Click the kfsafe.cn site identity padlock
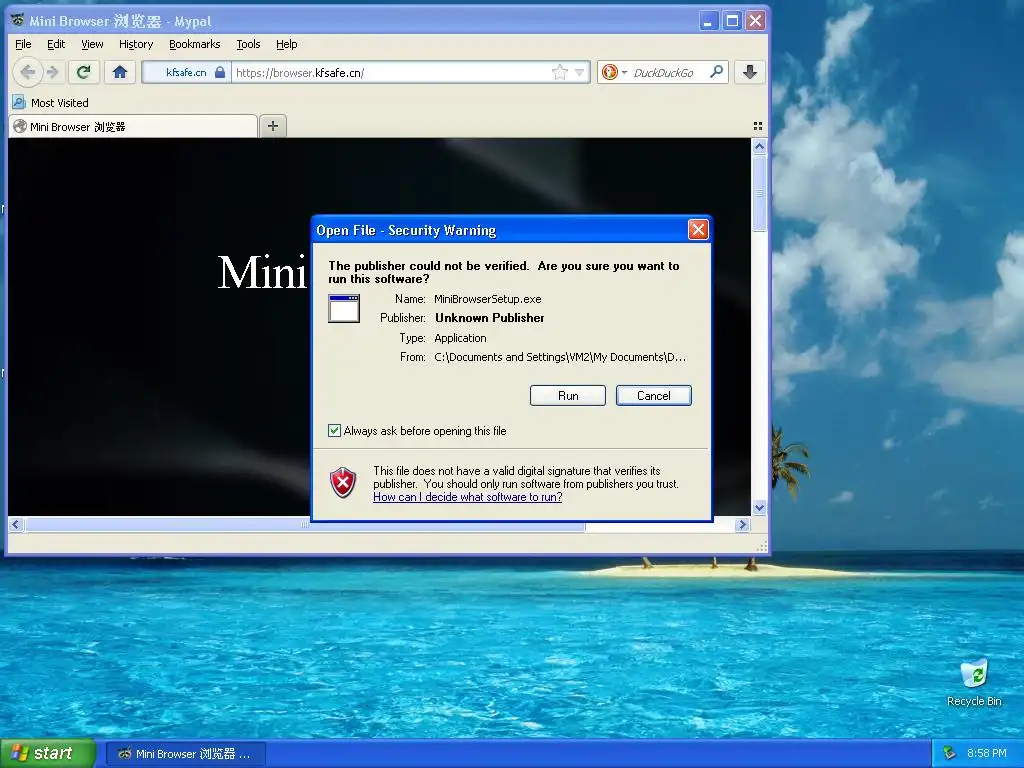This screenshot has width=1024, height=768. 220,72
